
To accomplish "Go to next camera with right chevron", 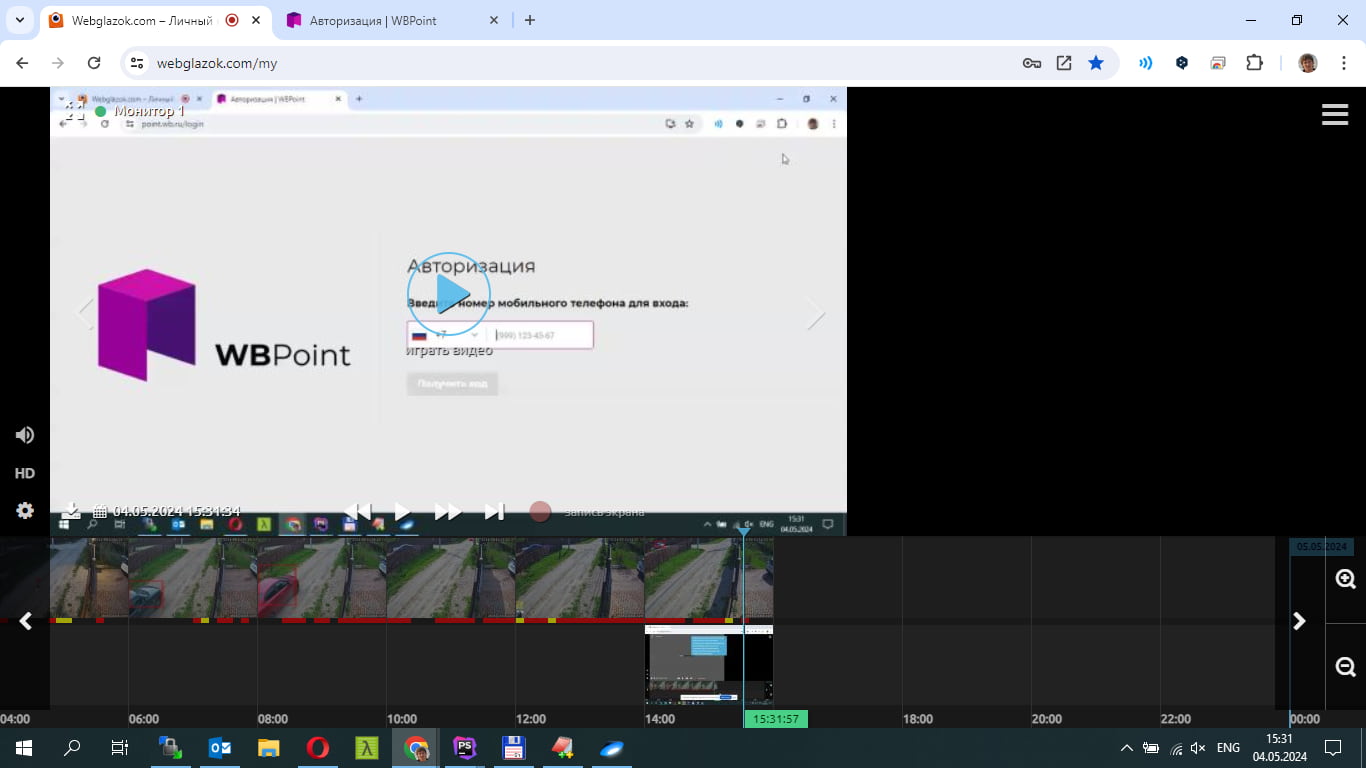I will (816, 313).
